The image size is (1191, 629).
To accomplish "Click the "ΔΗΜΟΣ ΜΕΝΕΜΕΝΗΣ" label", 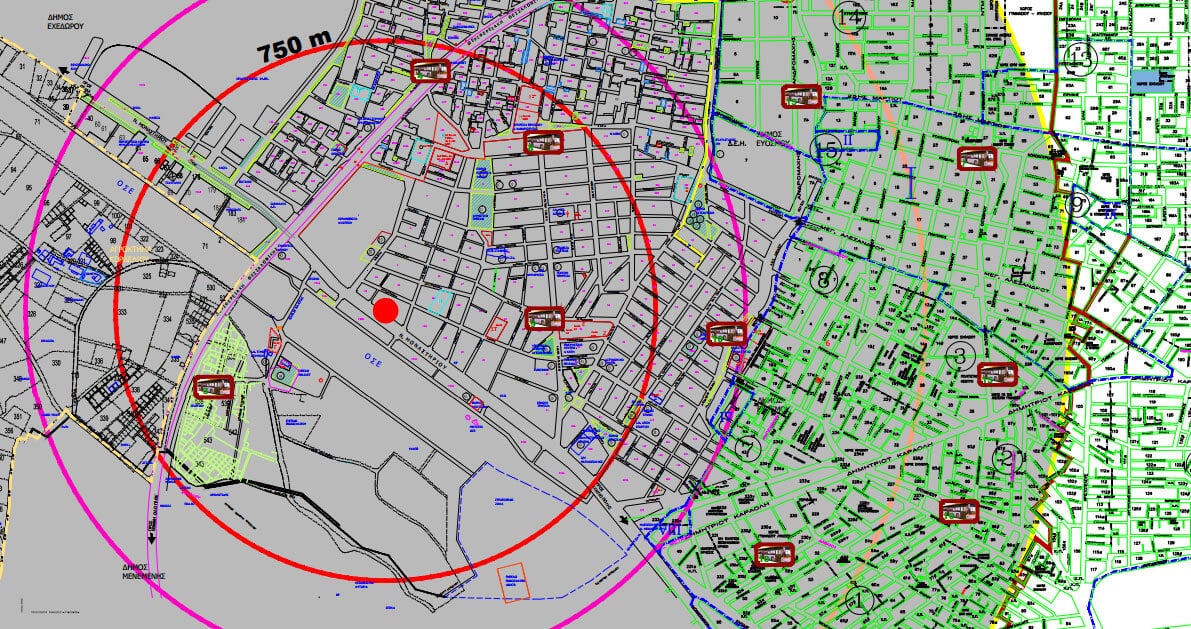I will (x=143, y=571).
